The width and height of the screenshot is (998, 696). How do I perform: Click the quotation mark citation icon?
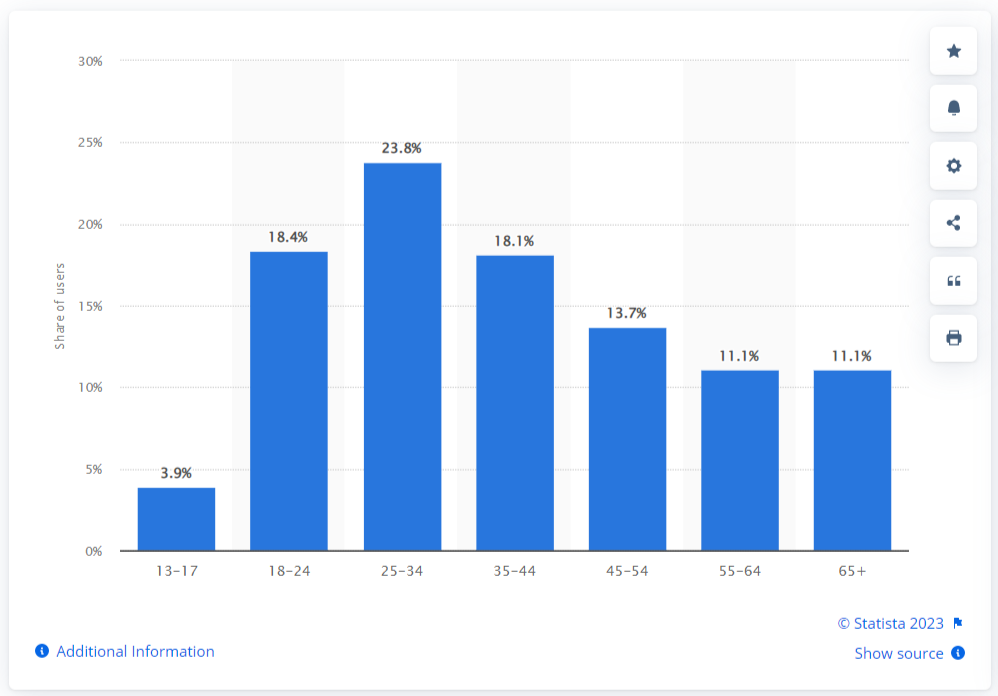click(x=953, y=281)
